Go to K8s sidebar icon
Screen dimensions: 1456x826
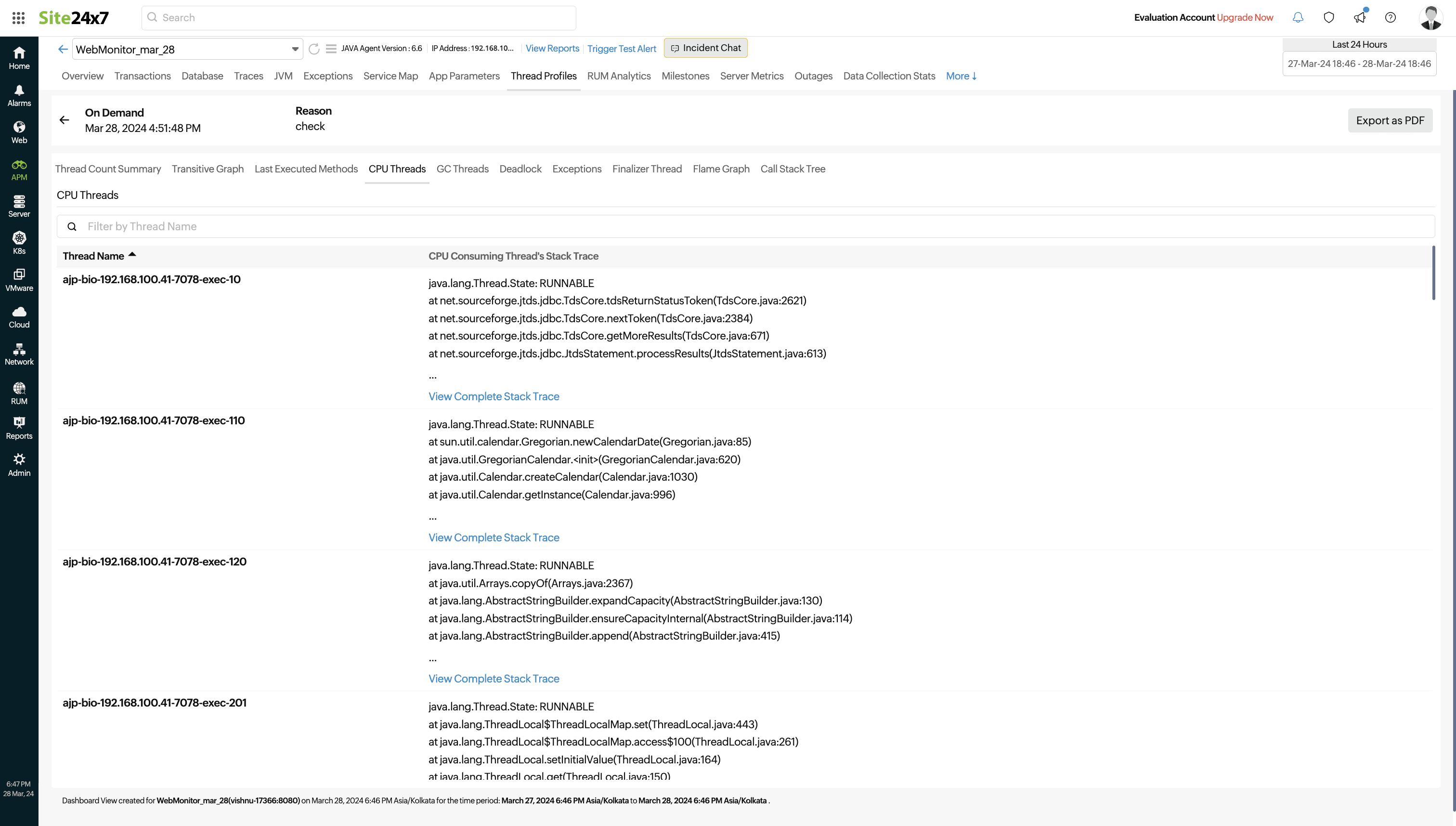click(x=19, y=243)
